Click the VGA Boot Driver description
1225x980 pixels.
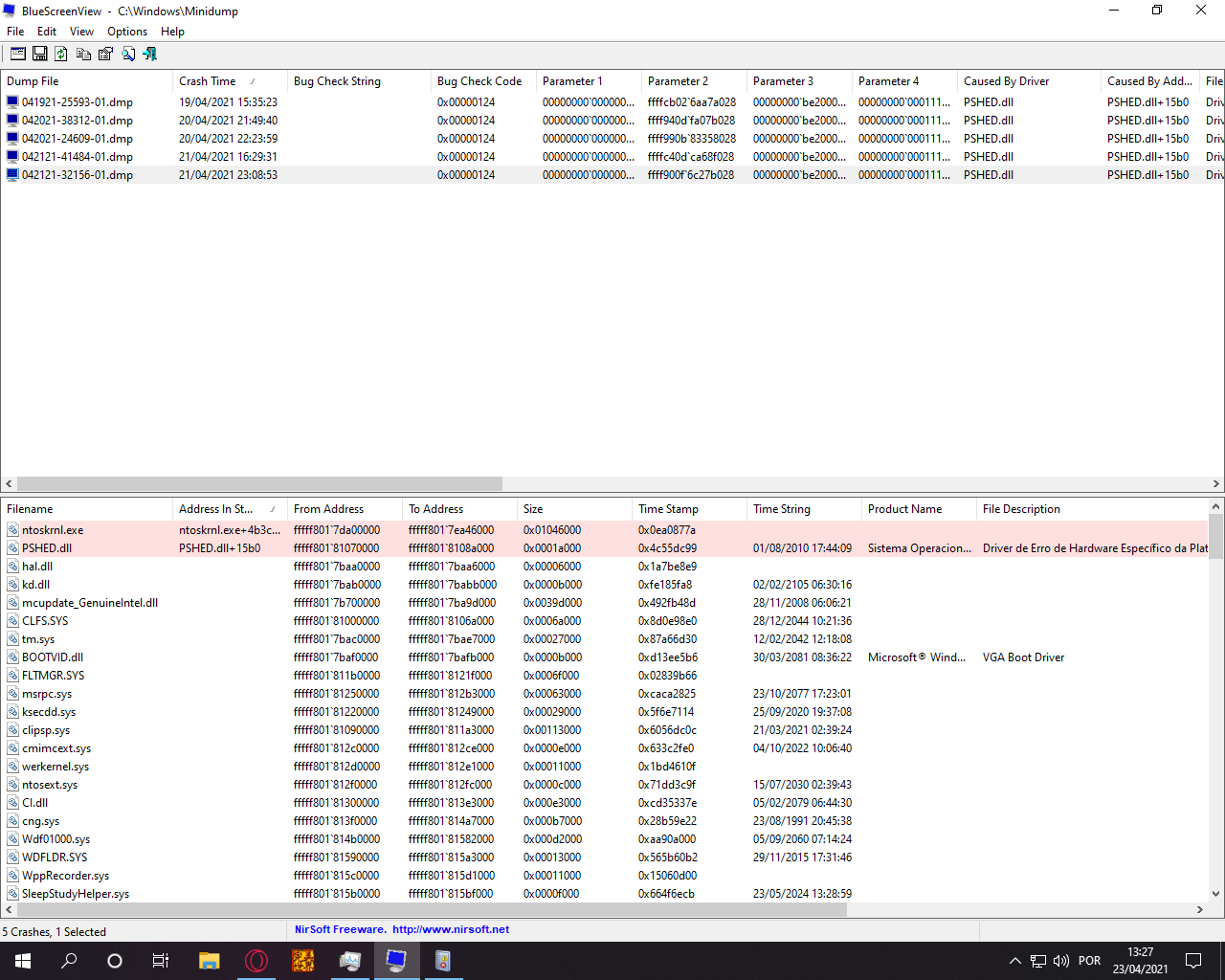pyautogui.click(x=1023, y=657)
